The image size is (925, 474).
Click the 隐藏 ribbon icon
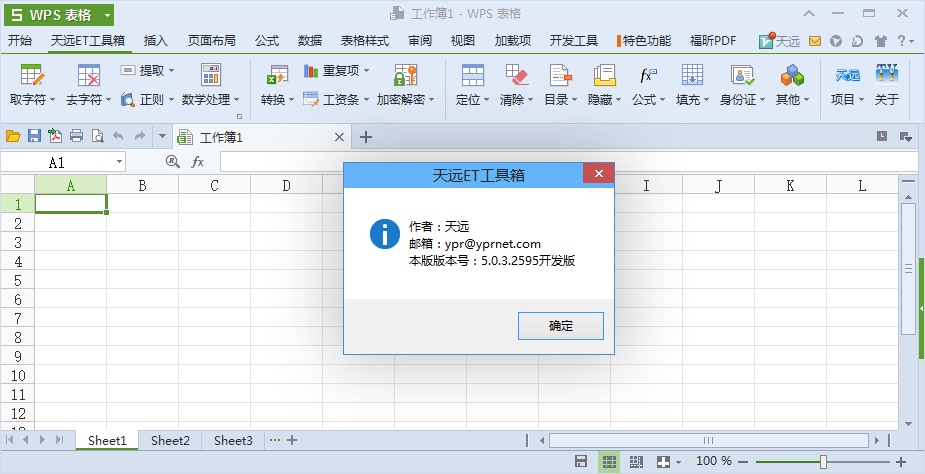tap(605, 75)
